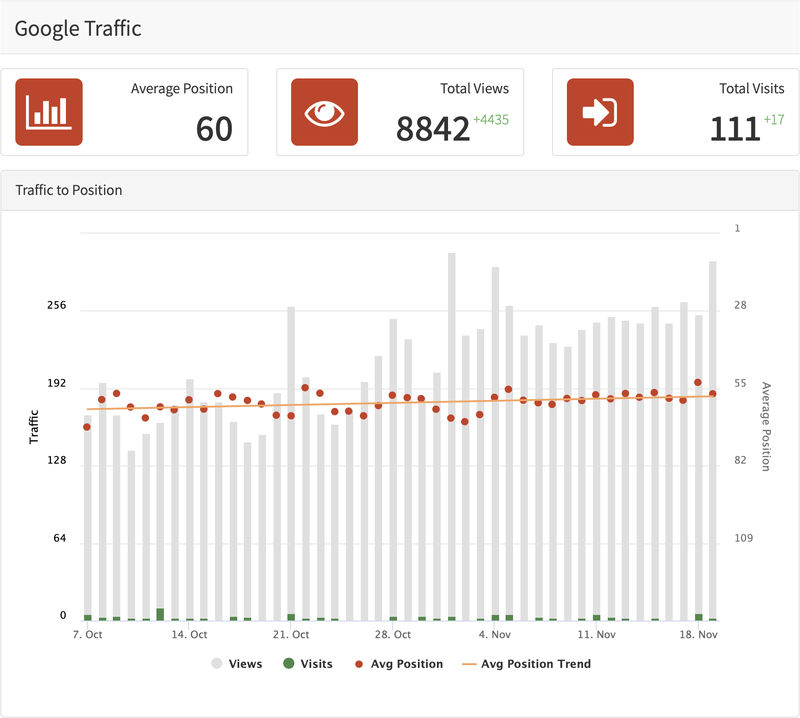Click the 192 traffic axis label

[x=57, y=383]
